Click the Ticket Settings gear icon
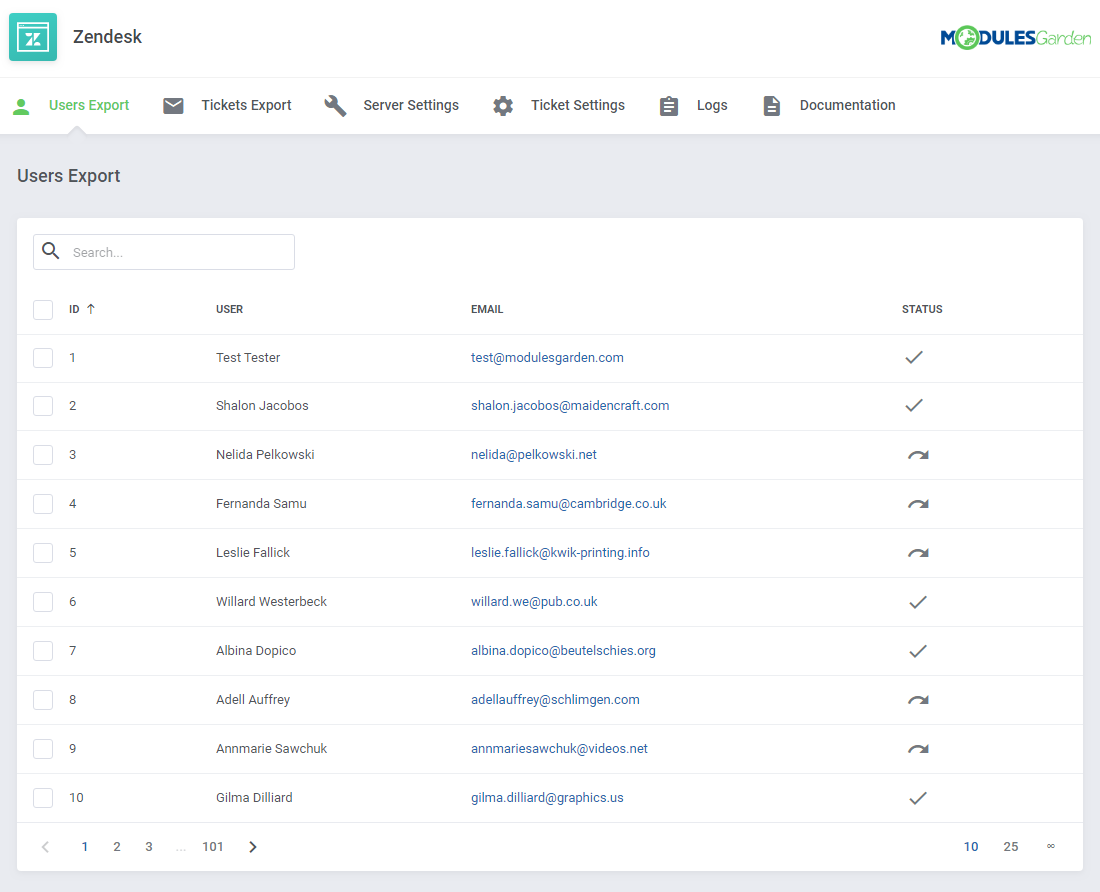 (x=502, y=105)
